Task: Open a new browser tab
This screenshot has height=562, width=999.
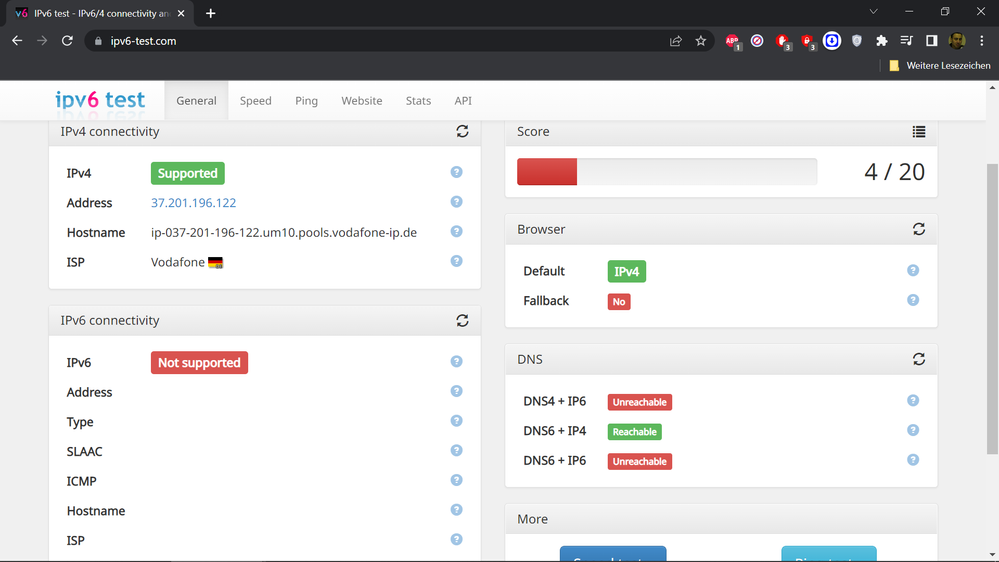Action: (210, 13)
